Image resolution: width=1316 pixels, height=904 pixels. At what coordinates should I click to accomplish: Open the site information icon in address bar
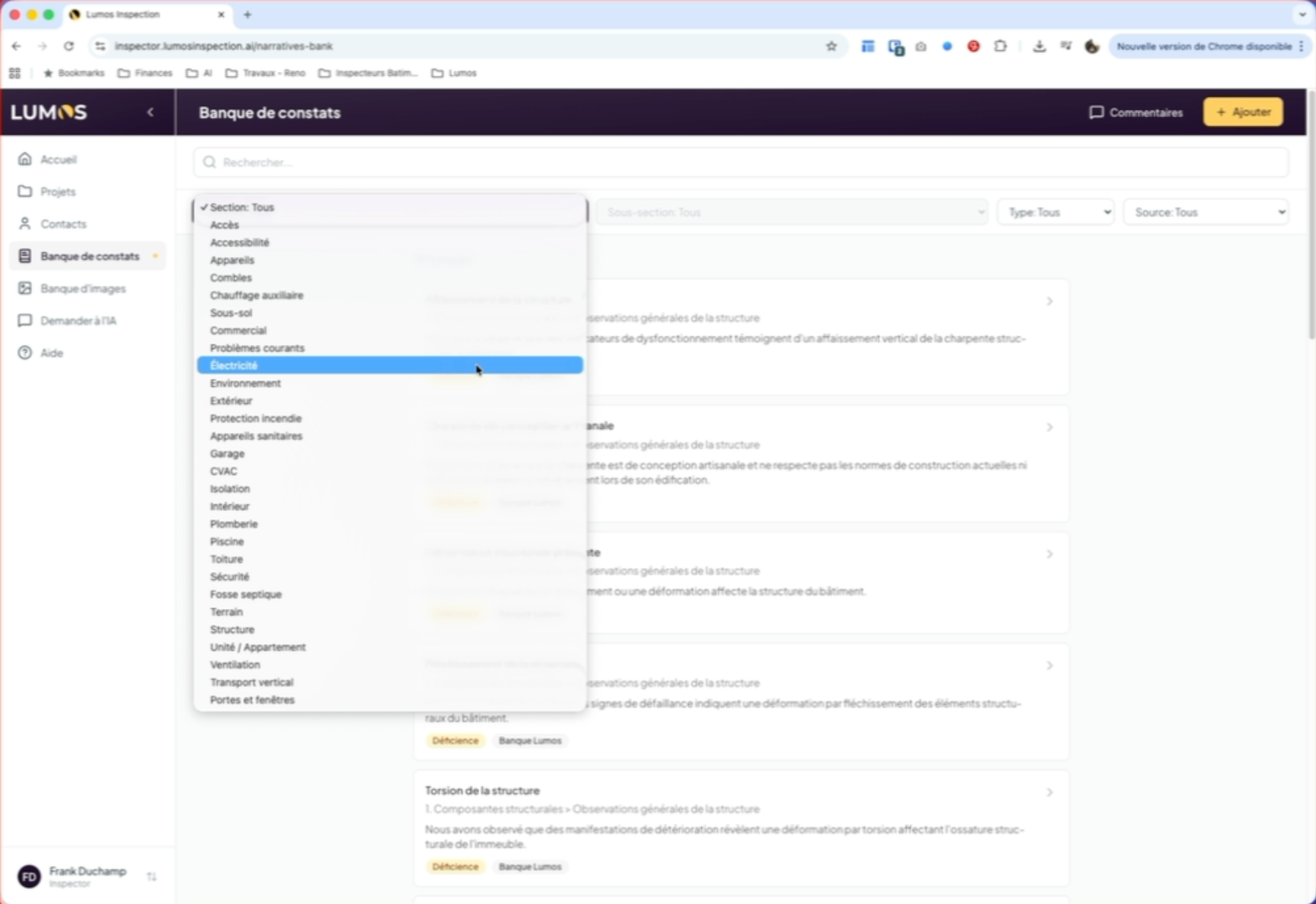tap(100, 46)
